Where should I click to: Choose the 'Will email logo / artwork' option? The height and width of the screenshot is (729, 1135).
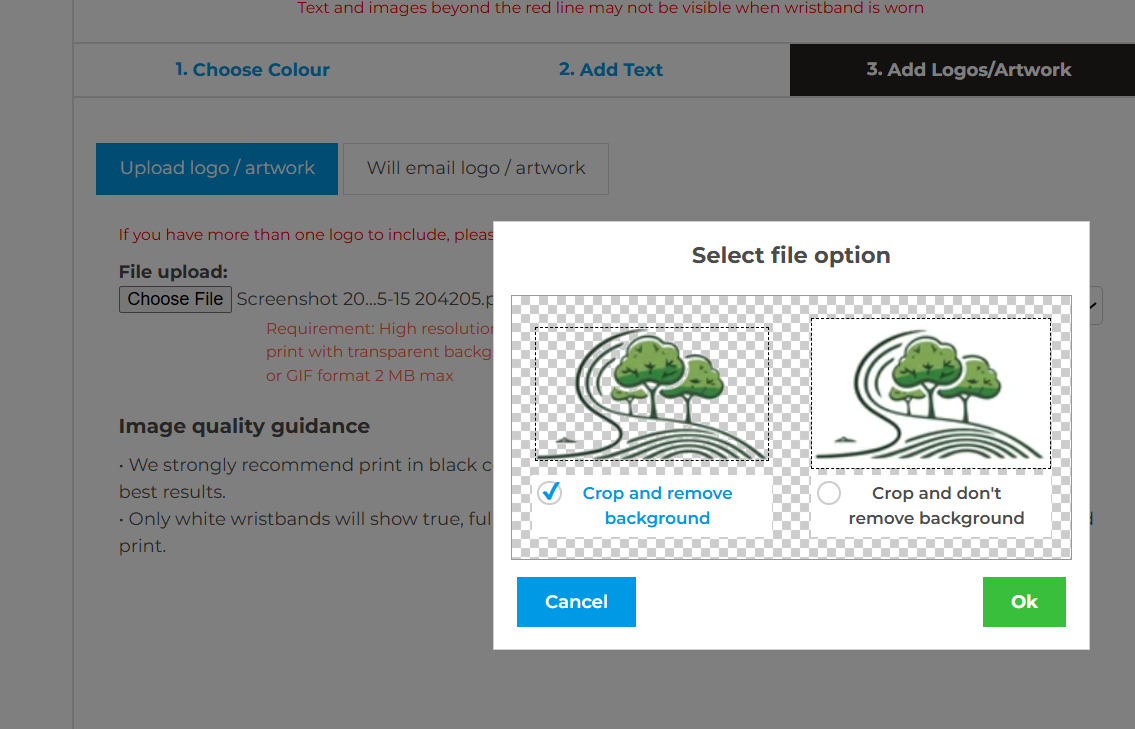[476, 168]
